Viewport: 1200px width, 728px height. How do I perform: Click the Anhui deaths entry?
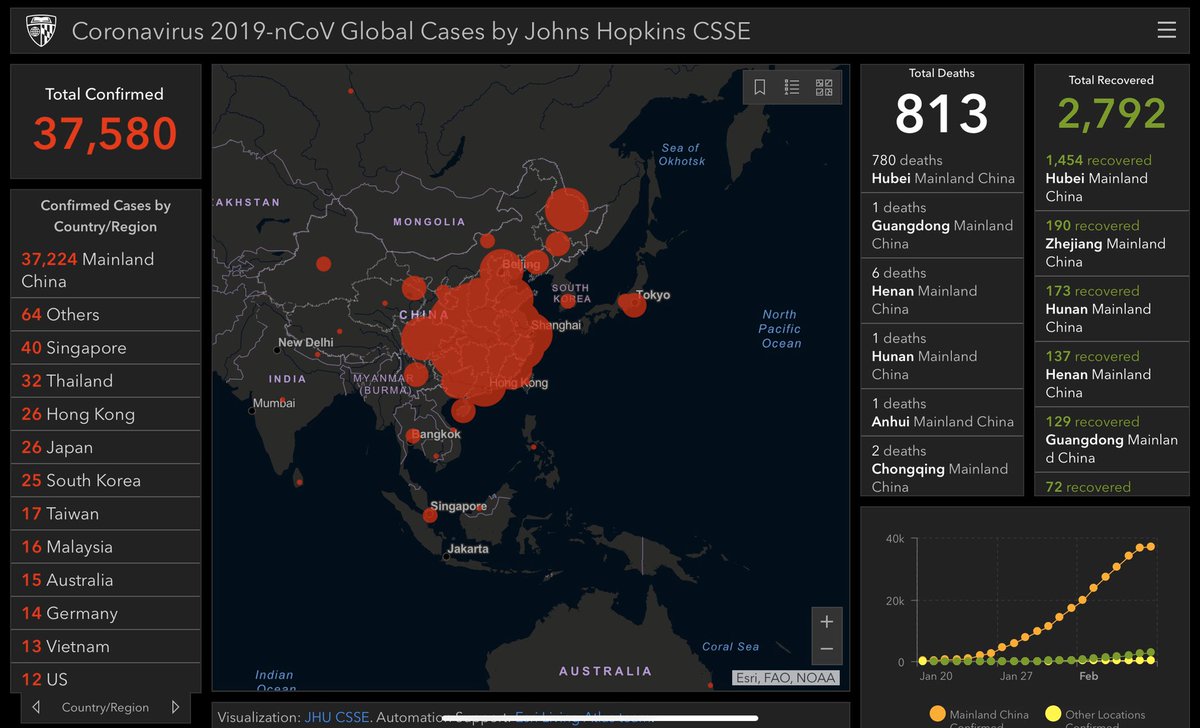click(942, 412)
